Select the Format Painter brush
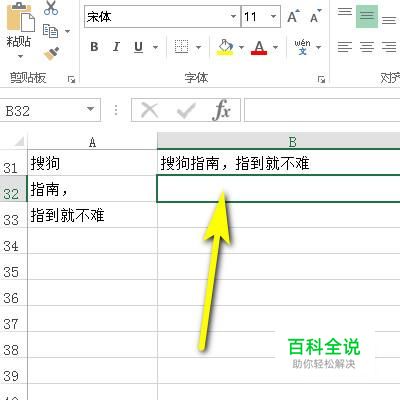The height and width of the screenshot is (400, 400). click(x=51, y=54)
